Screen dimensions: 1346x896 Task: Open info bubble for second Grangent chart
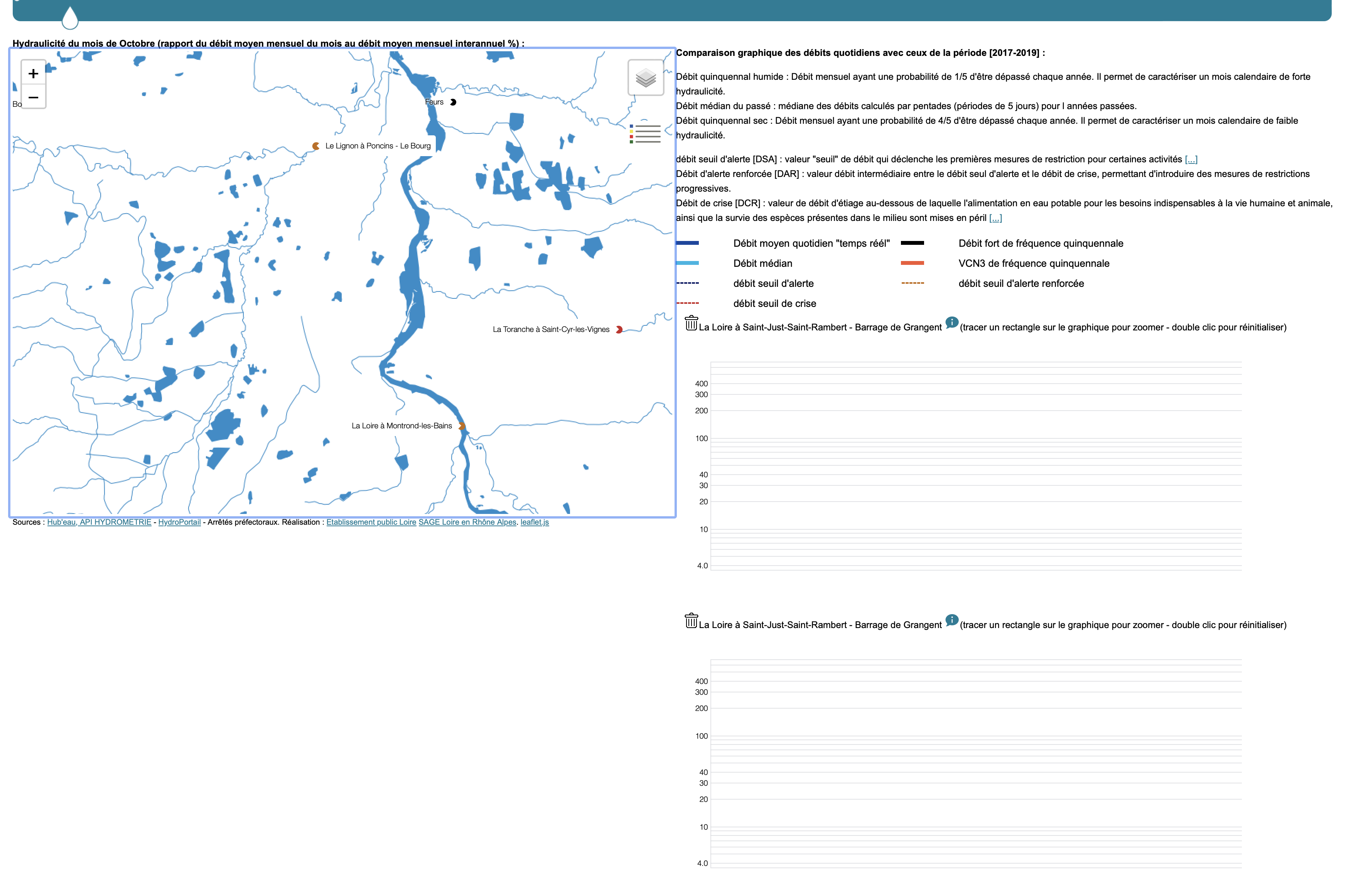click(x=951, y=620)
